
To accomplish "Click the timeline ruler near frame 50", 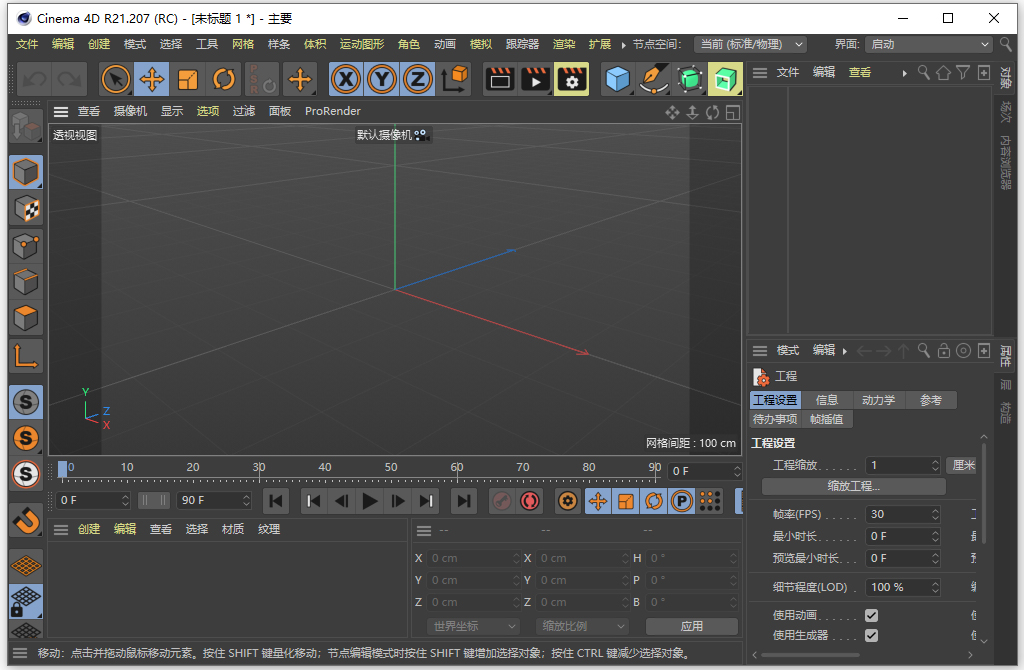I will click(x=390, y=467).
